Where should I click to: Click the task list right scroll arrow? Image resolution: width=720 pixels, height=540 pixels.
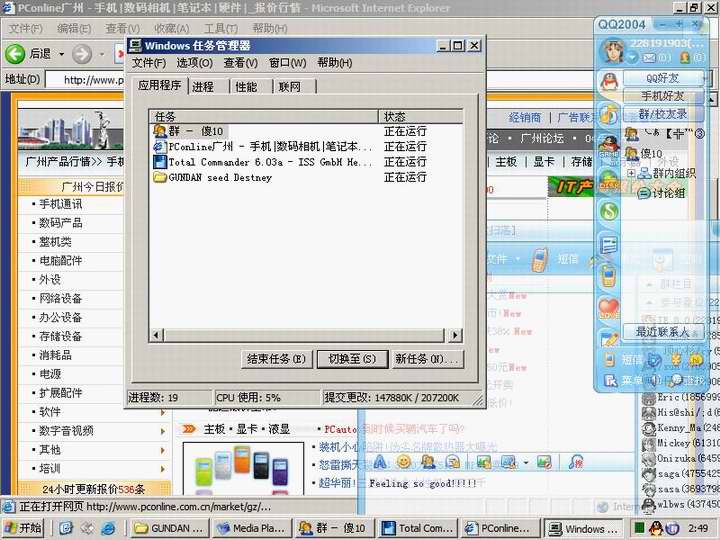click(x=455, y=335)
